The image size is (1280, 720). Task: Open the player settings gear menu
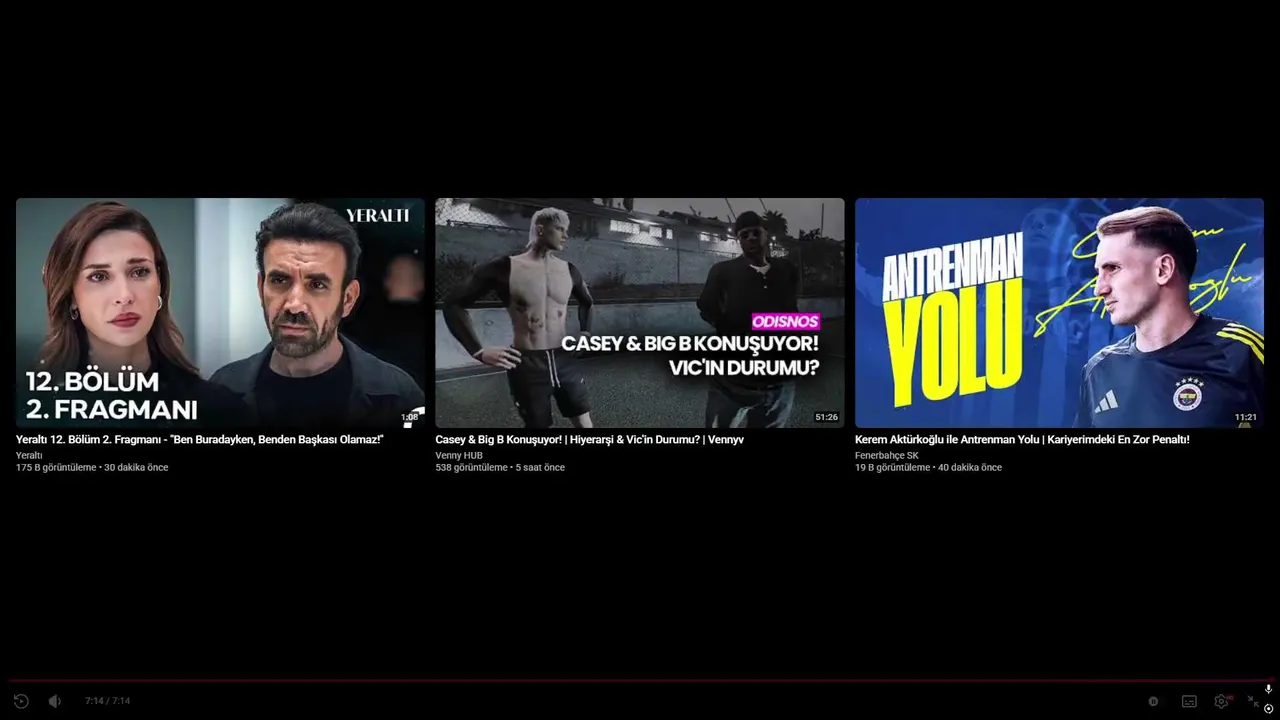click(1222, 701)
